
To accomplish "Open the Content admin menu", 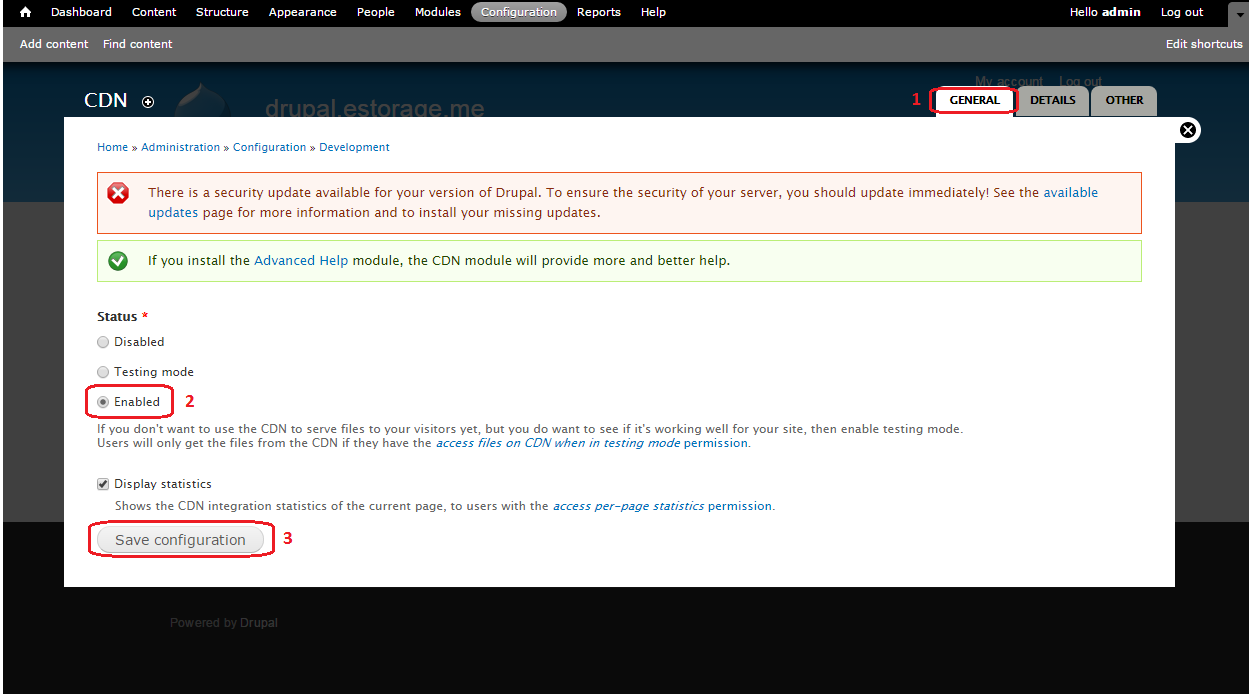I will click(154, 12).
